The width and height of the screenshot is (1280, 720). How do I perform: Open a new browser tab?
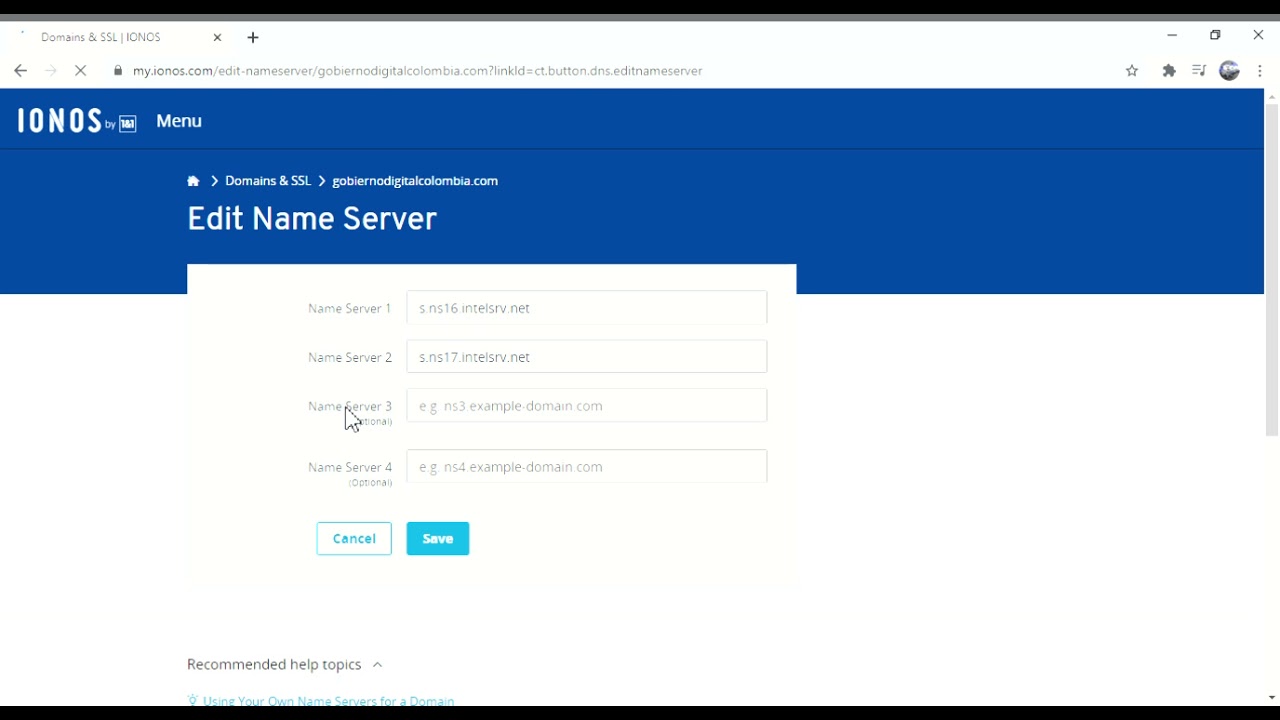click(253, 38)
